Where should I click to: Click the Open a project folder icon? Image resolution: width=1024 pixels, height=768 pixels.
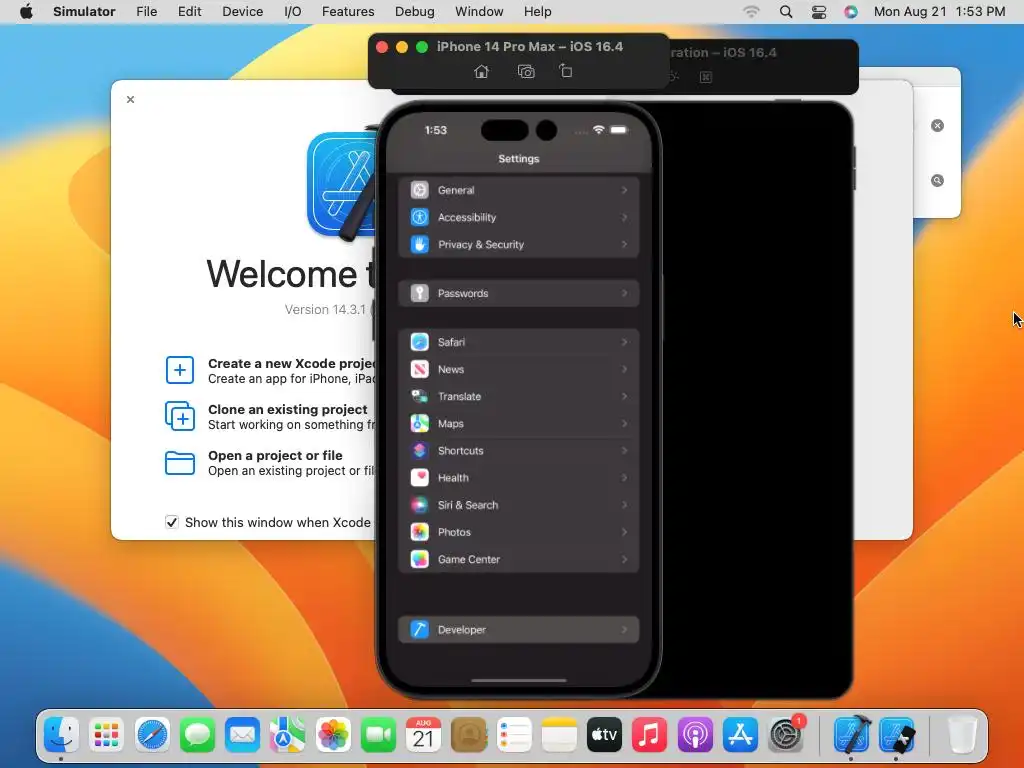180,463
